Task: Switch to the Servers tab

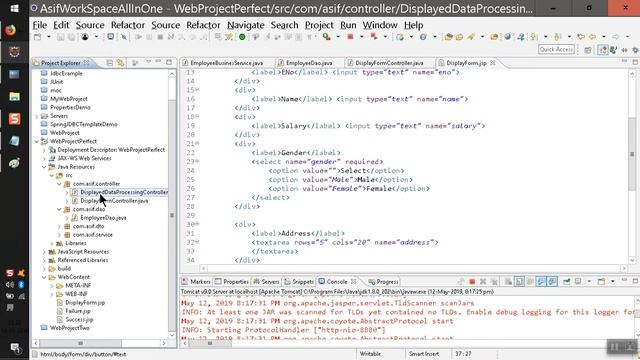Action: [x=266, y=282]
